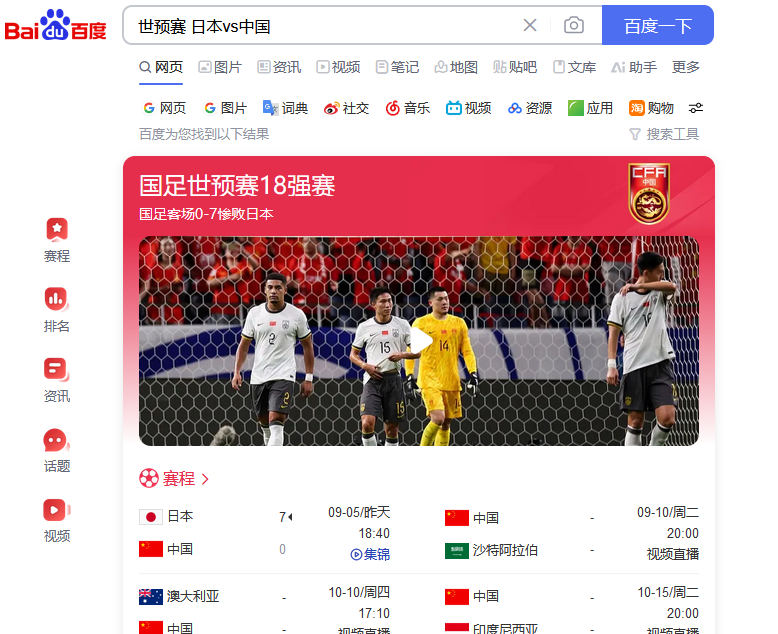Open 视频直播 for China vs Saudi Arabia
The image size is (778, 634).
[672, 554]
